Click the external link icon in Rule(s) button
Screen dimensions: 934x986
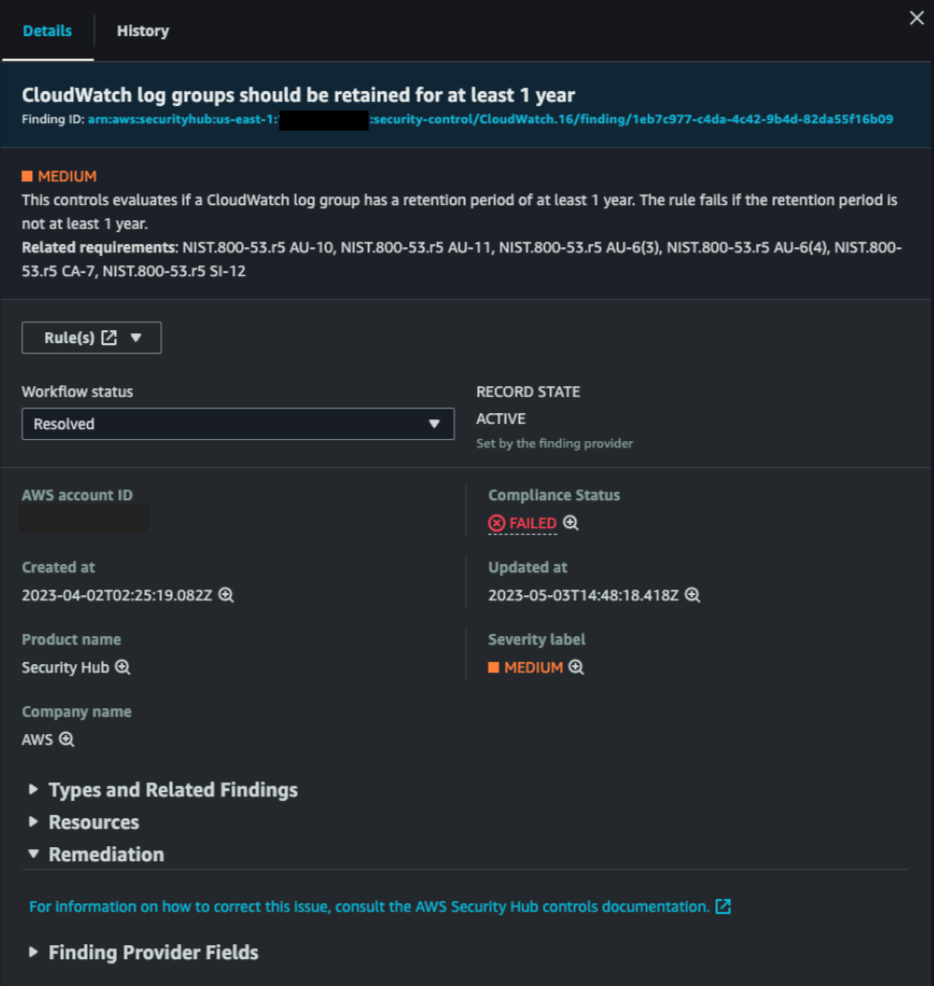(x=108, y=337)
